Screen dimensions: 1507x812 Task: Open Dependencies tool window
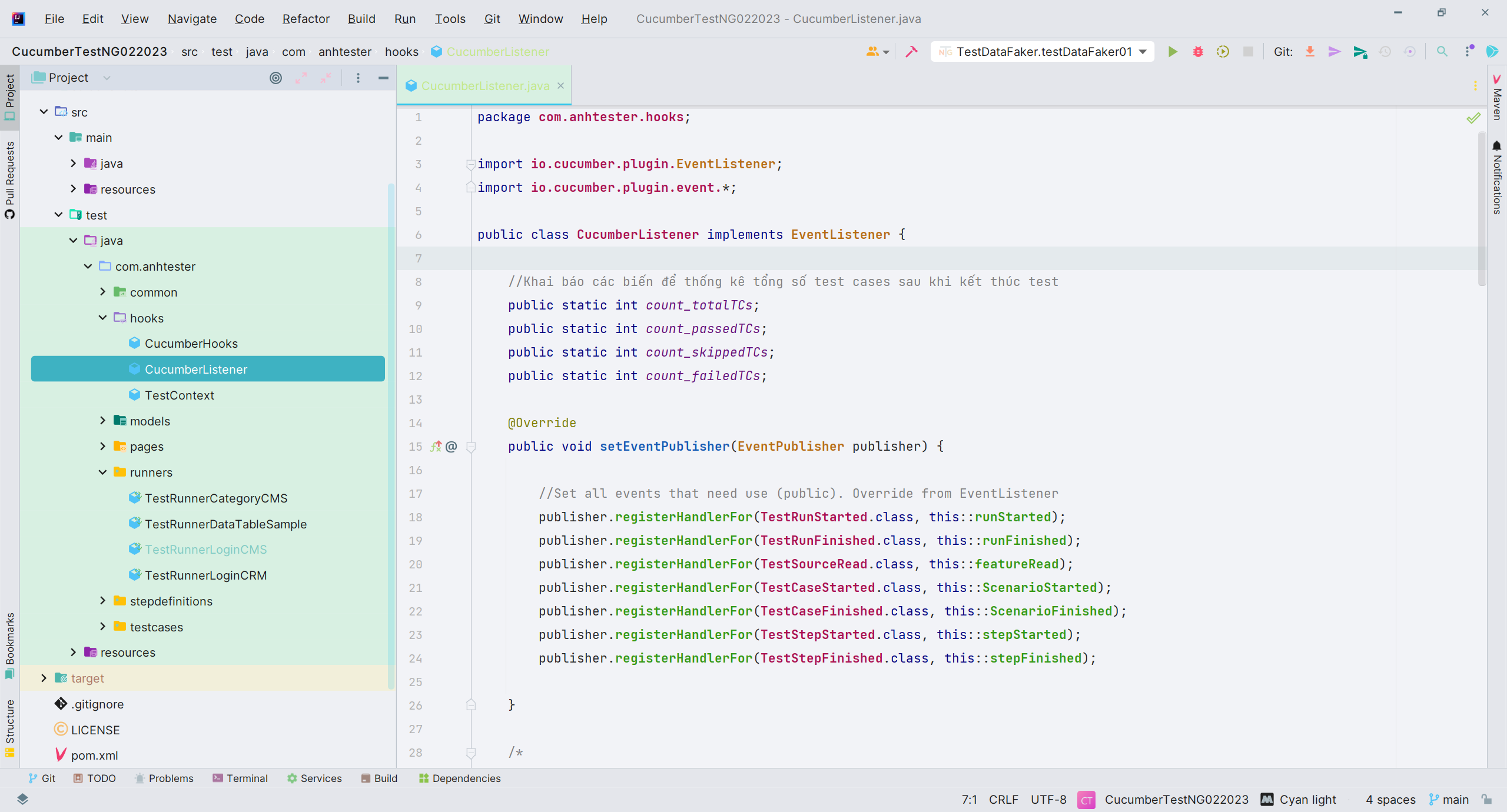[459, 778]
